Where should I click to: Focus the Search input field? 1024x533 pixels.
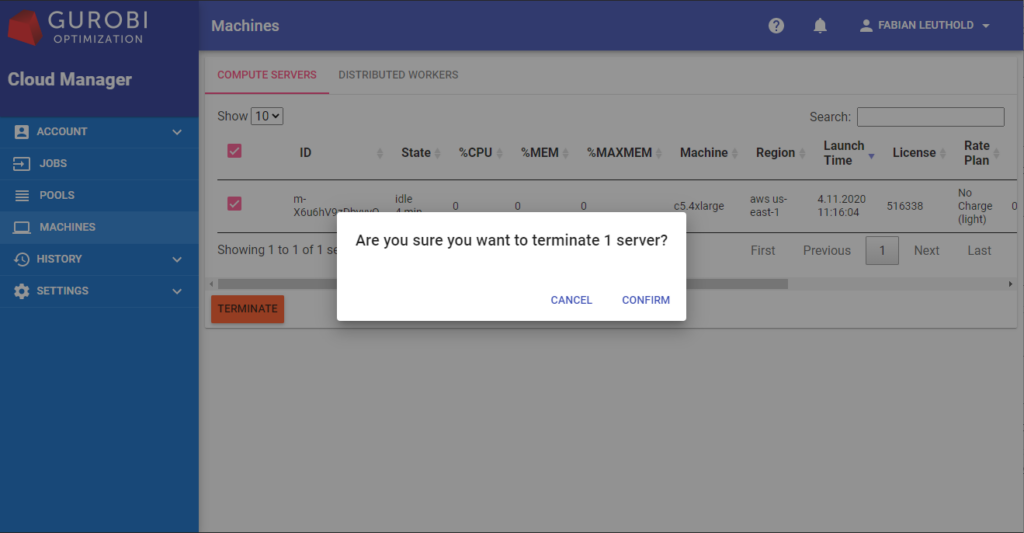(931, 117)
